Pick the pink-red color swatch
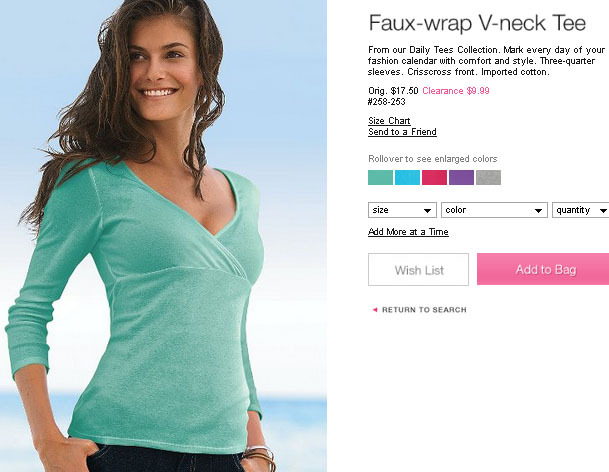The image size is (609, 472). 434,178
